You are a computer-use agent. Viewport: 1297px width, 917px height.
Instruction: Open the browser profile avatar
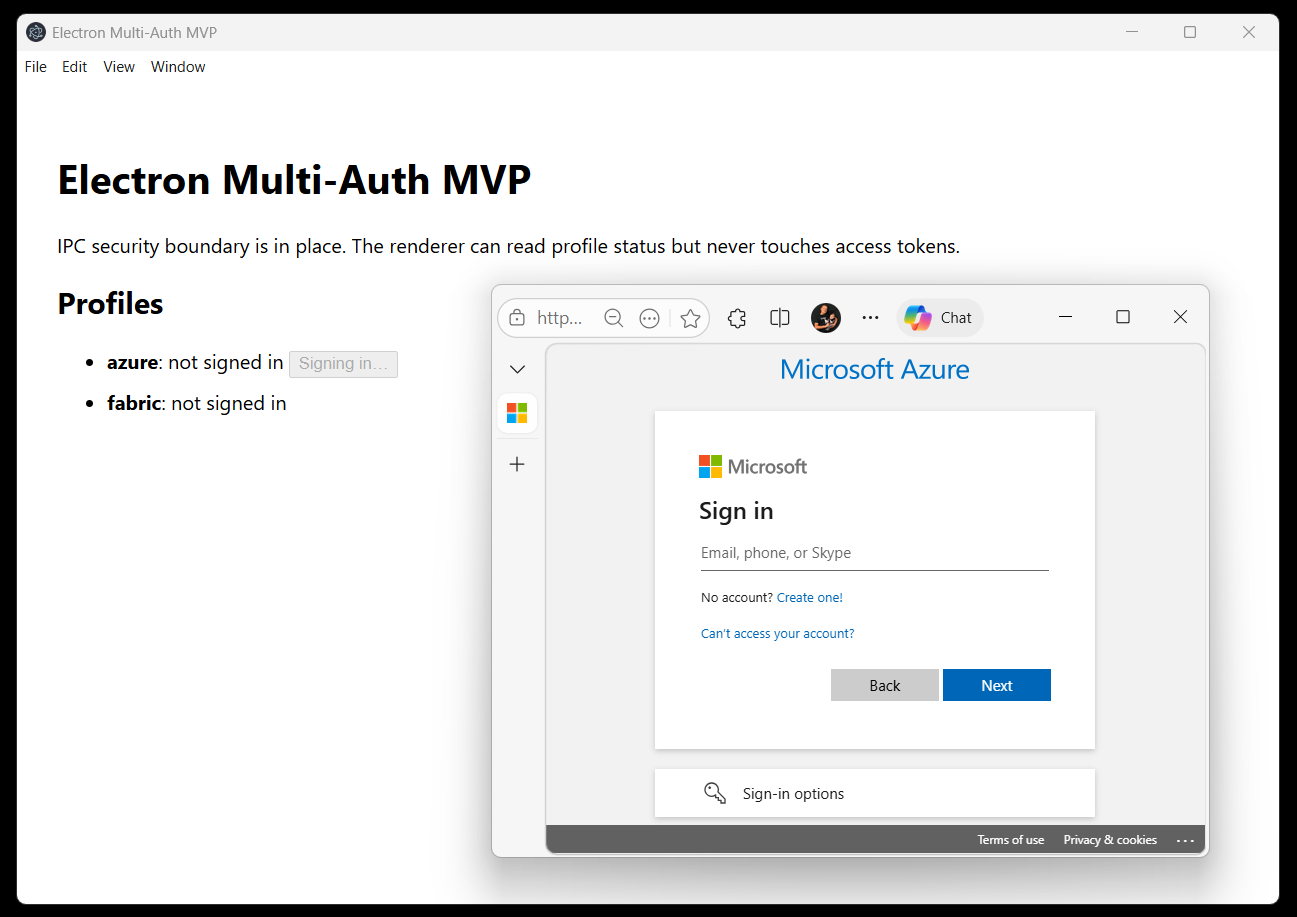[826, 318]
